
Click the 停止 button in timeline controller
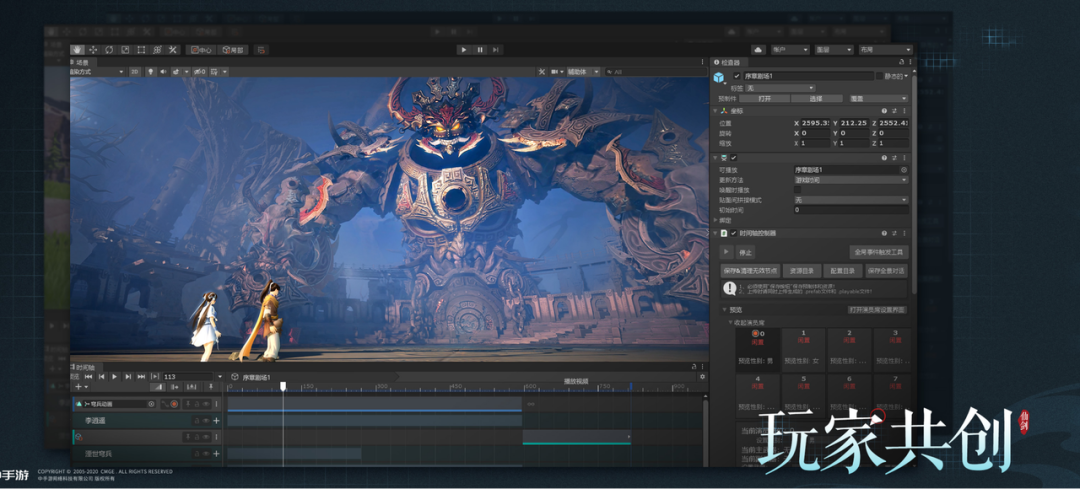pyautogui.click(x=745, y=253)
